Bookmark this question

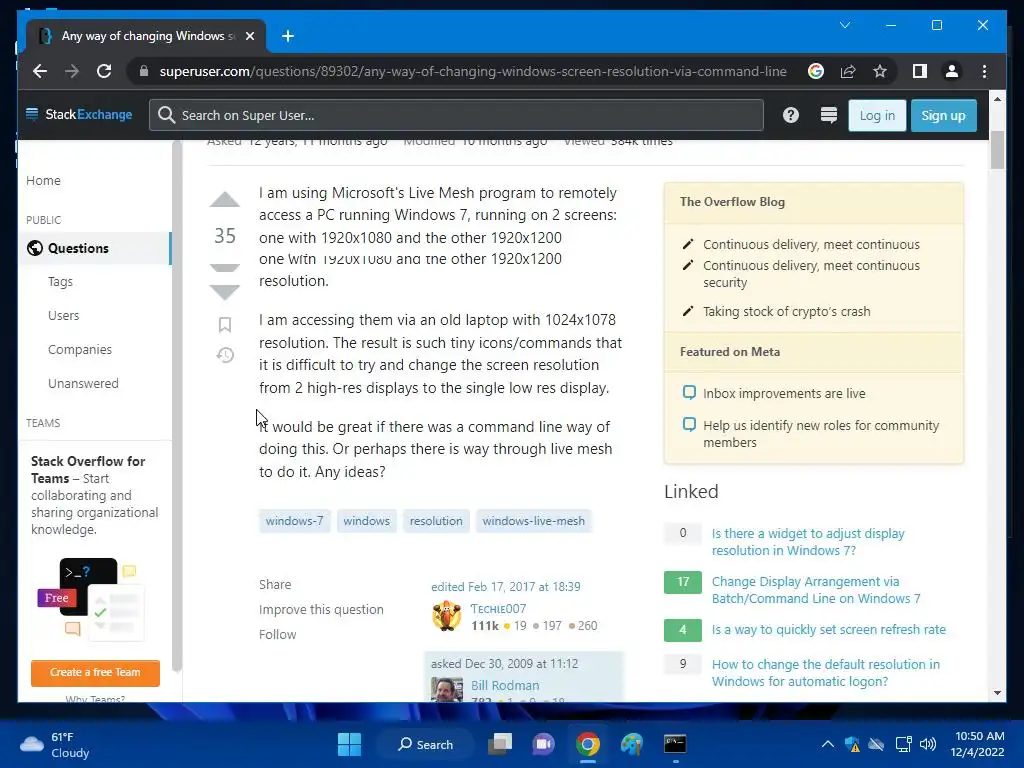coord(225,325)
